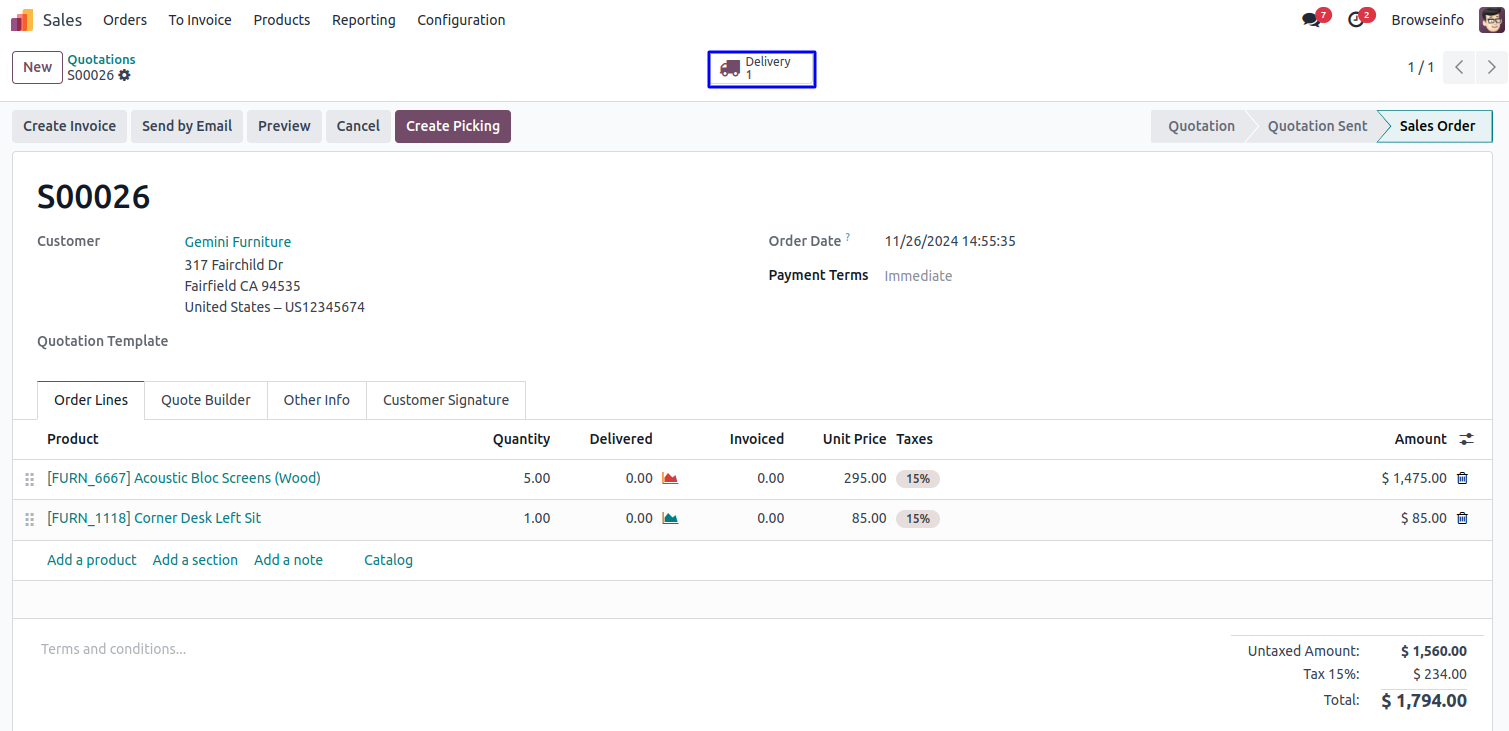Open the column options adjust icon
Viewport: 1509px width, 731px height.
pyautogui.click(x=1466, y=439)
